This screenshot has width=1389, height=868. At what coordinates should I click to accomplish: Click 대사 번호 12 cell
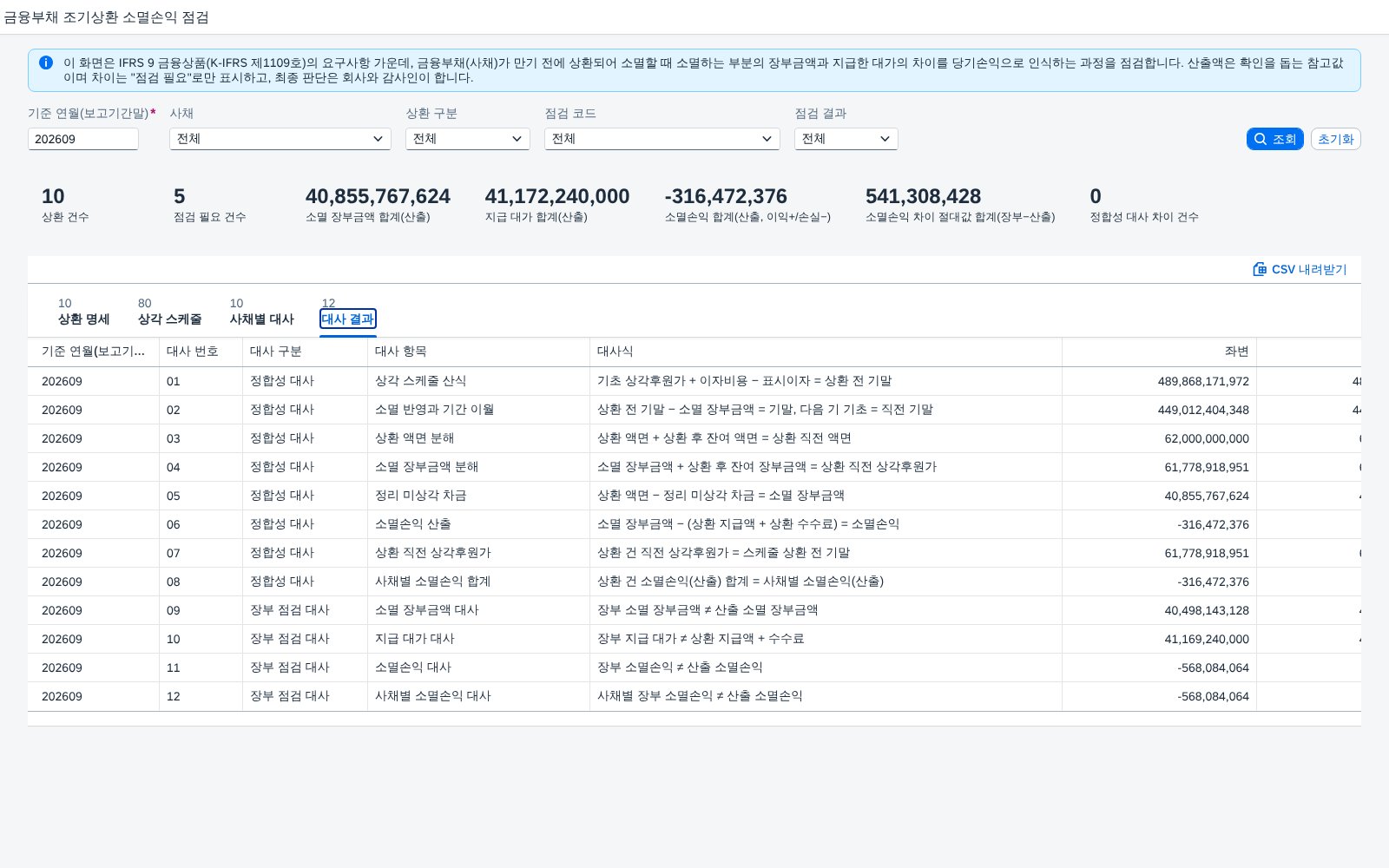[x=201, y=696]
